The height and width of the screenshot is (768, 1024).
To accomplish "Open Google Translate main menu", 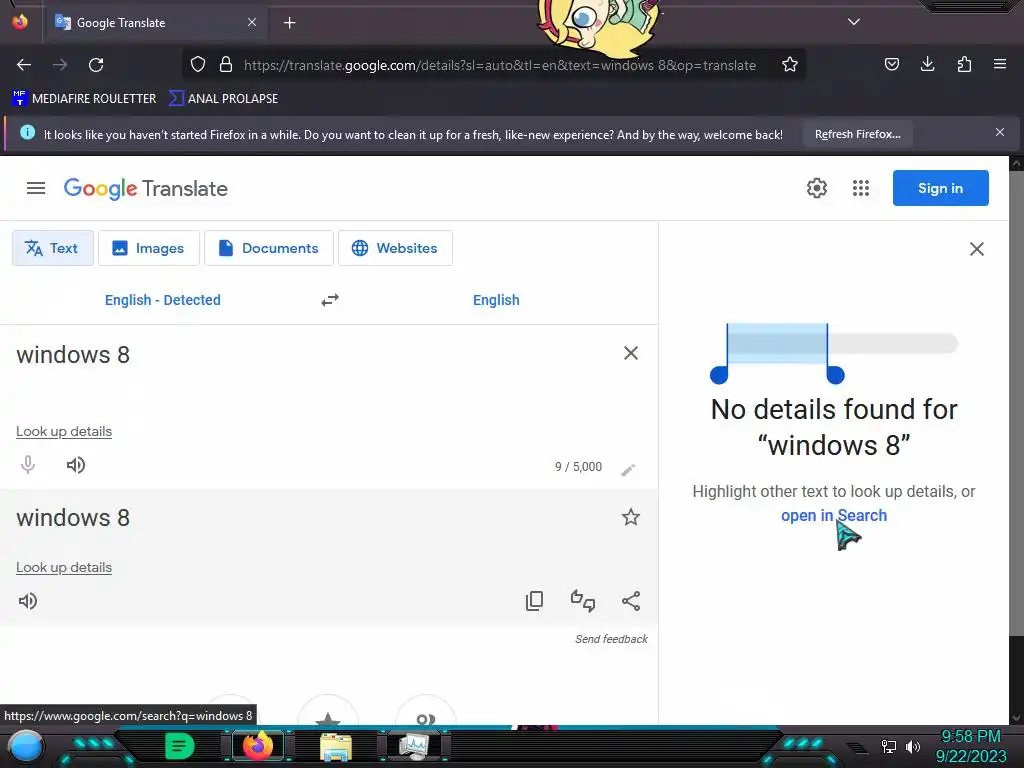I will pyautogui.click(x=36, y=188).
